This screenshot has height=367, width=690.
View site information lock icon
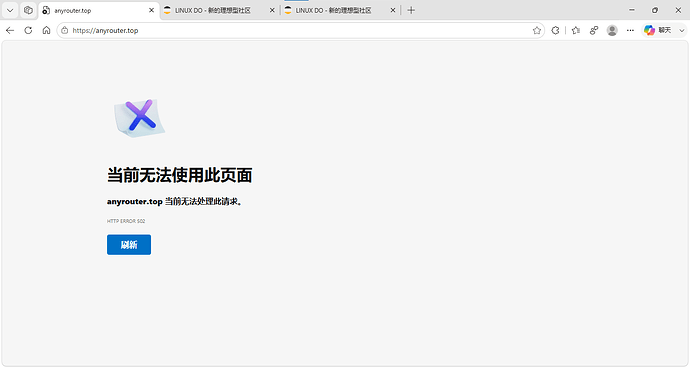pos(65,30)
